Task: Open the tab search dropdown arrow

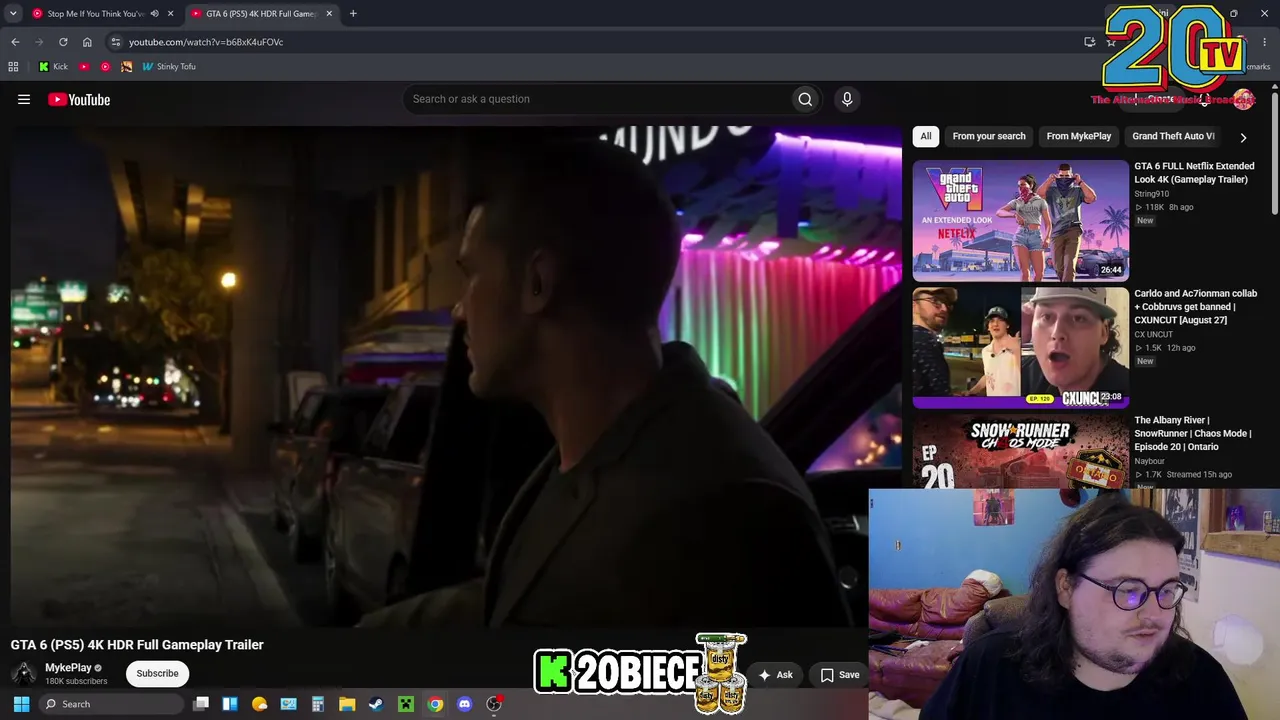Action: click(x=13, y=13)
